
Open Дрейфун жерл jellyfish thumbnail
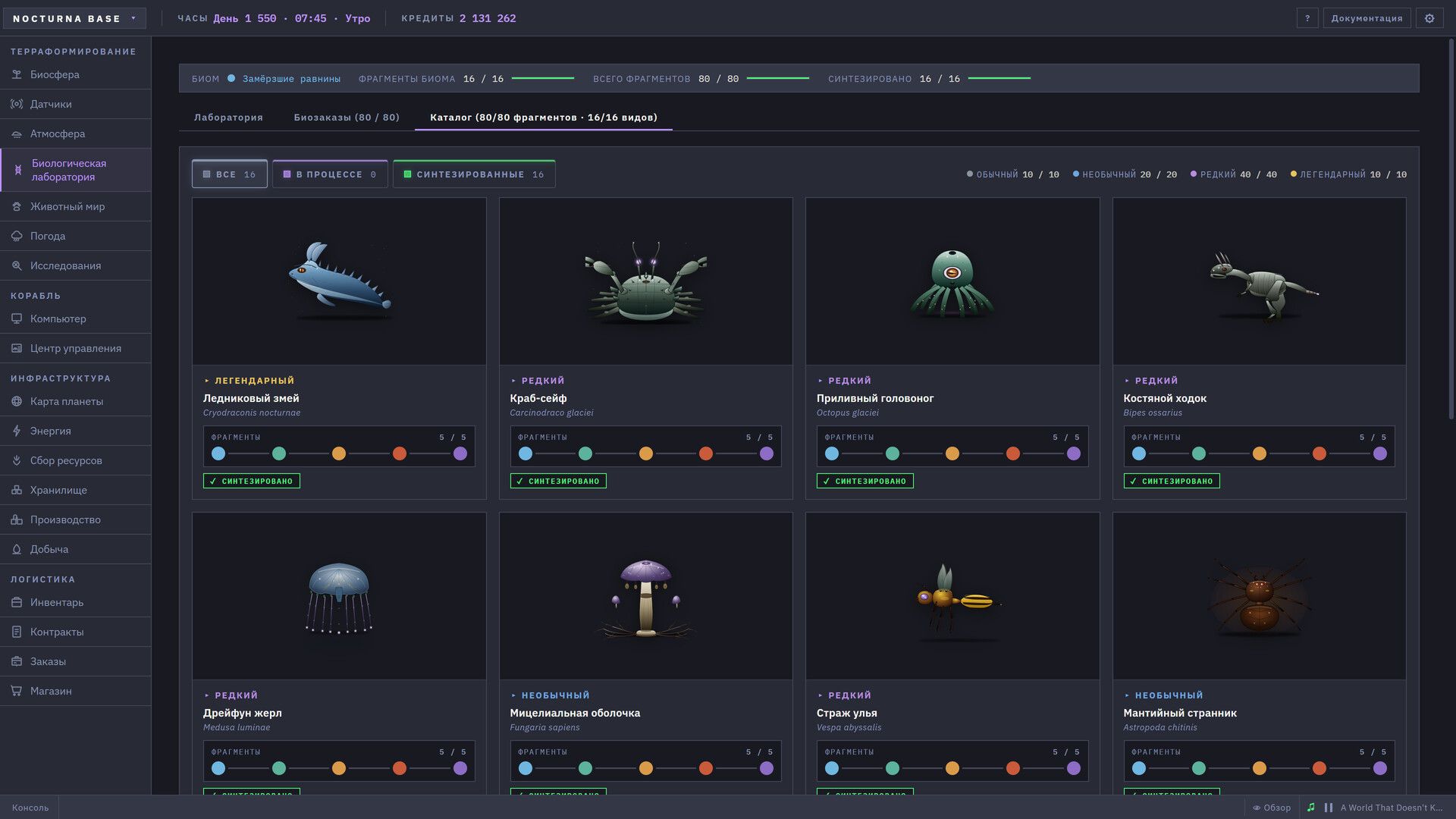click(339, 596)
